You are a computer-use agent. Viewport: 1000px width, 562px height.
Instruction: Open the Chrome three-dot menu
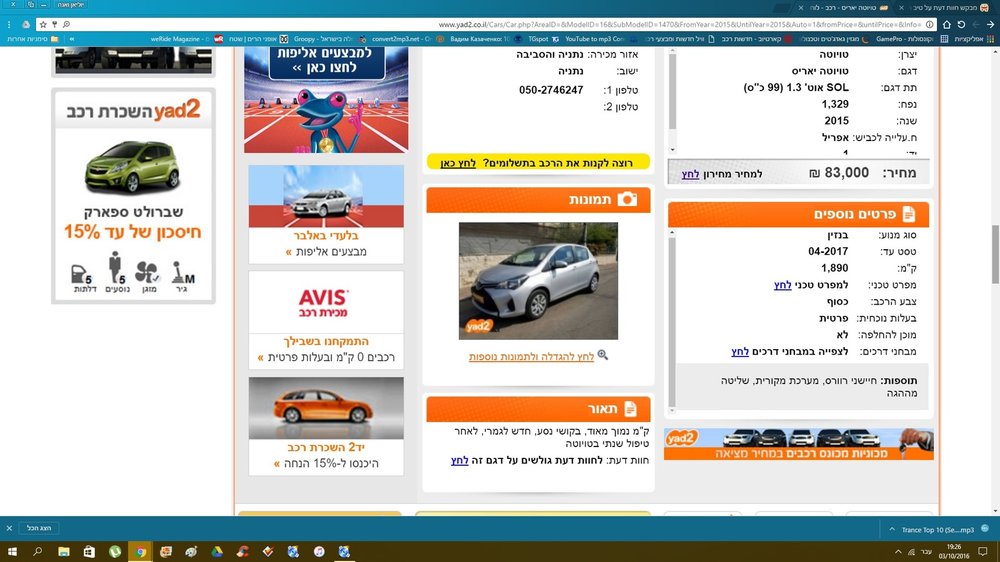tap(9, 24)
